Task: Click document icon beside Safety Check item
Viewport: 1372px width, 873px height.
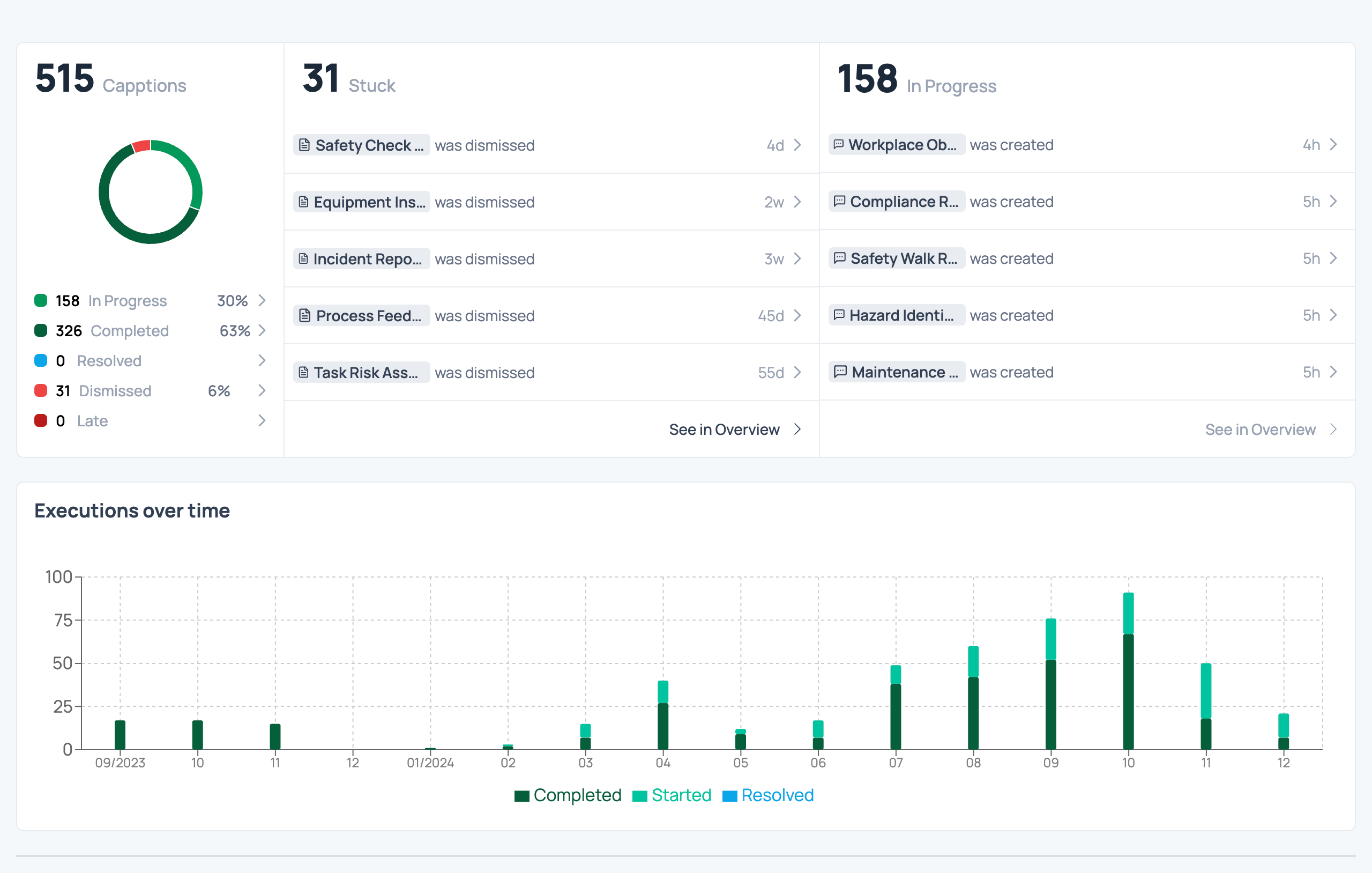Action: [x=304, y=145]
